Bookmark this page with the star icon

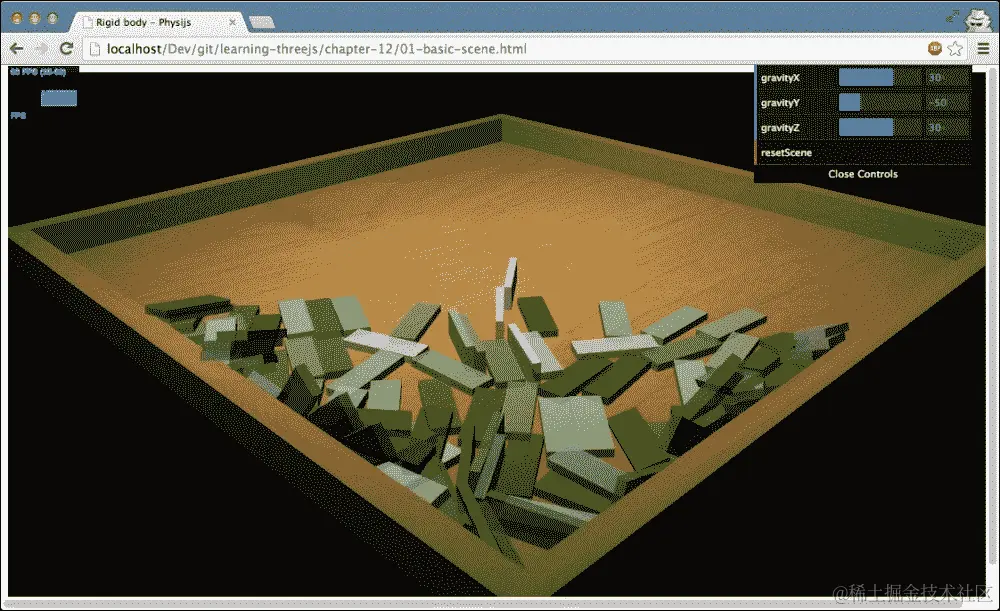(x=955, y=48)
